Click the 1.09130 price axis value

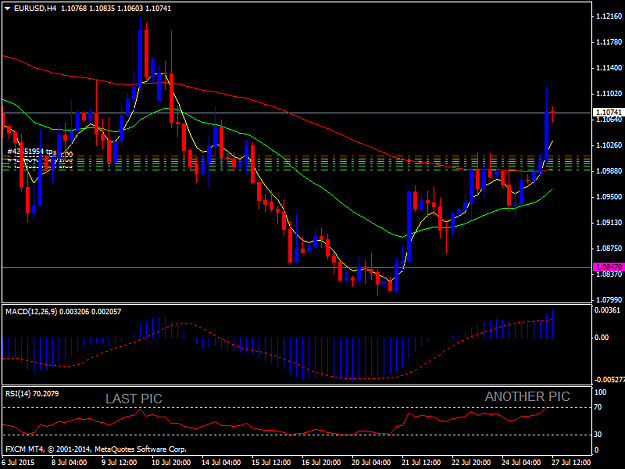[609, 222]
